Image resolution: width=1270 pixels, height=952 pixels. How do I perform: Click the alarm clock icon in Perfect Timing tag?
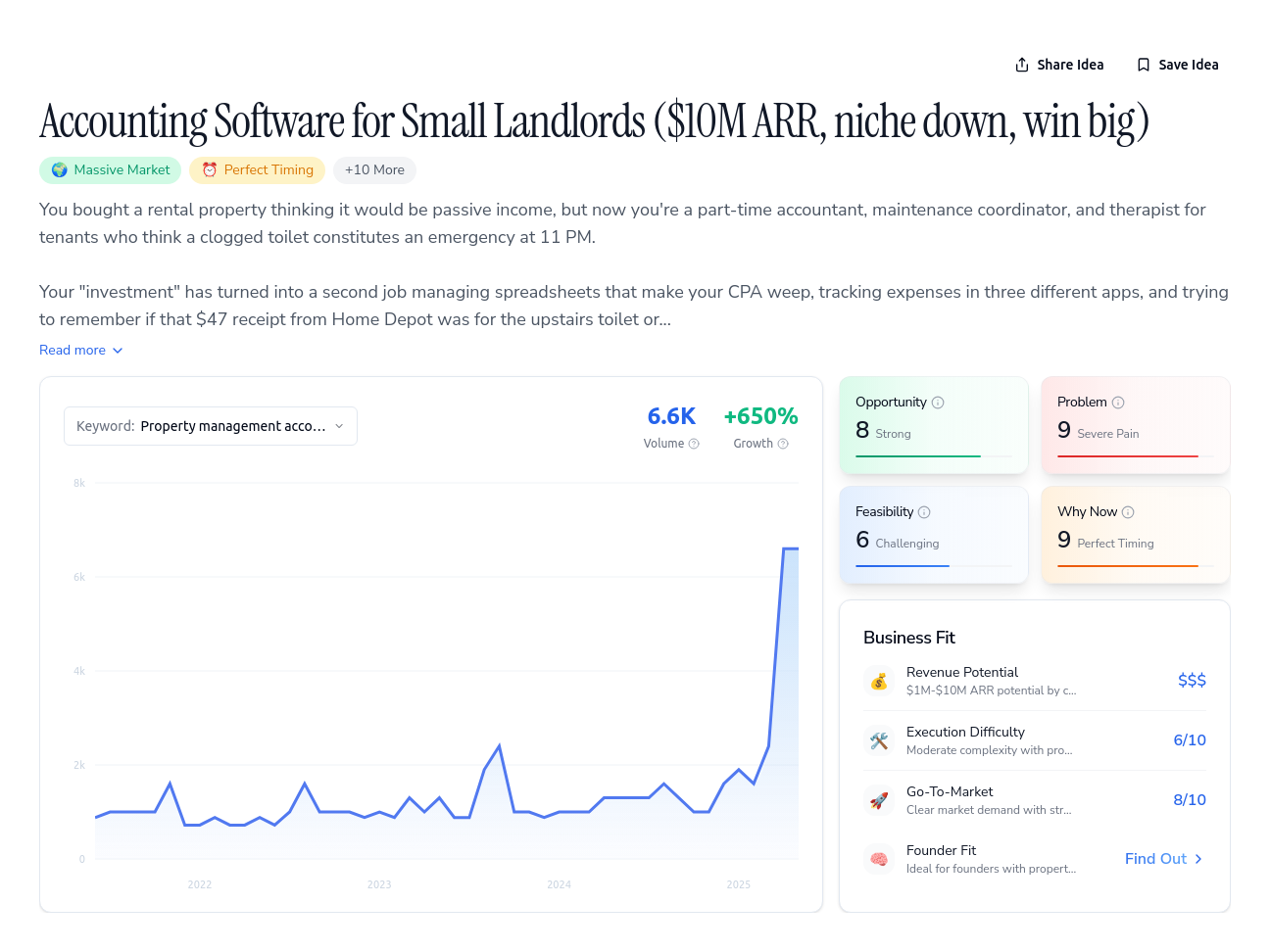[x=210, y=170]
